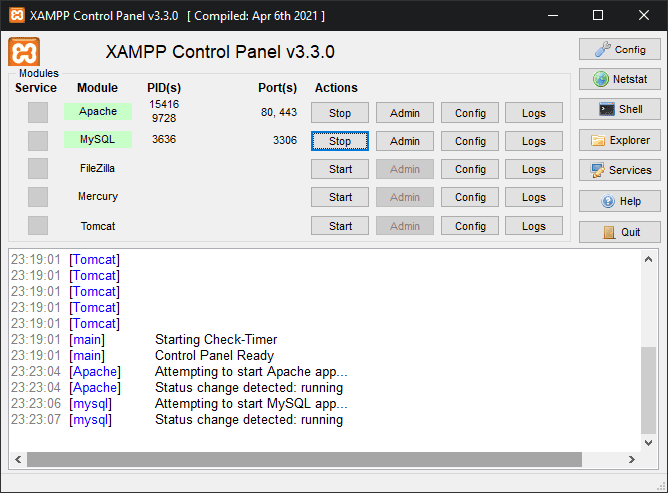Click Apache PID 9728
The height and width of the screenshot is (493, 668).
click(164, 118)
